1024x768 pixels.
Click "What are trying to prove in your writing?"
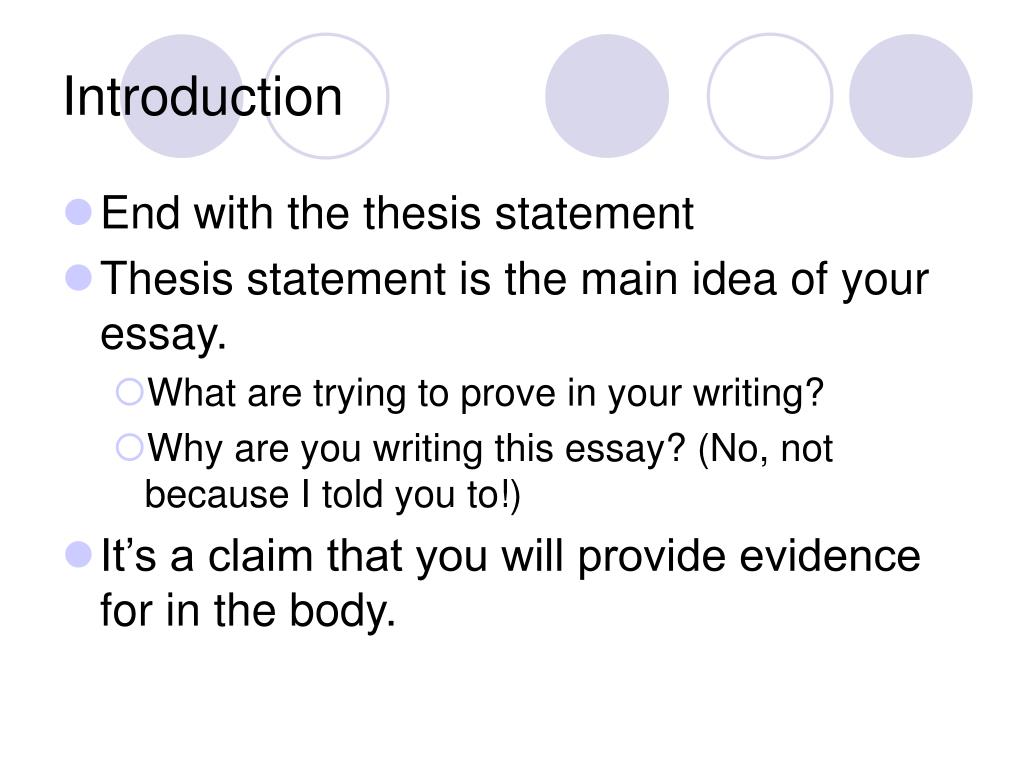(486, 394)
